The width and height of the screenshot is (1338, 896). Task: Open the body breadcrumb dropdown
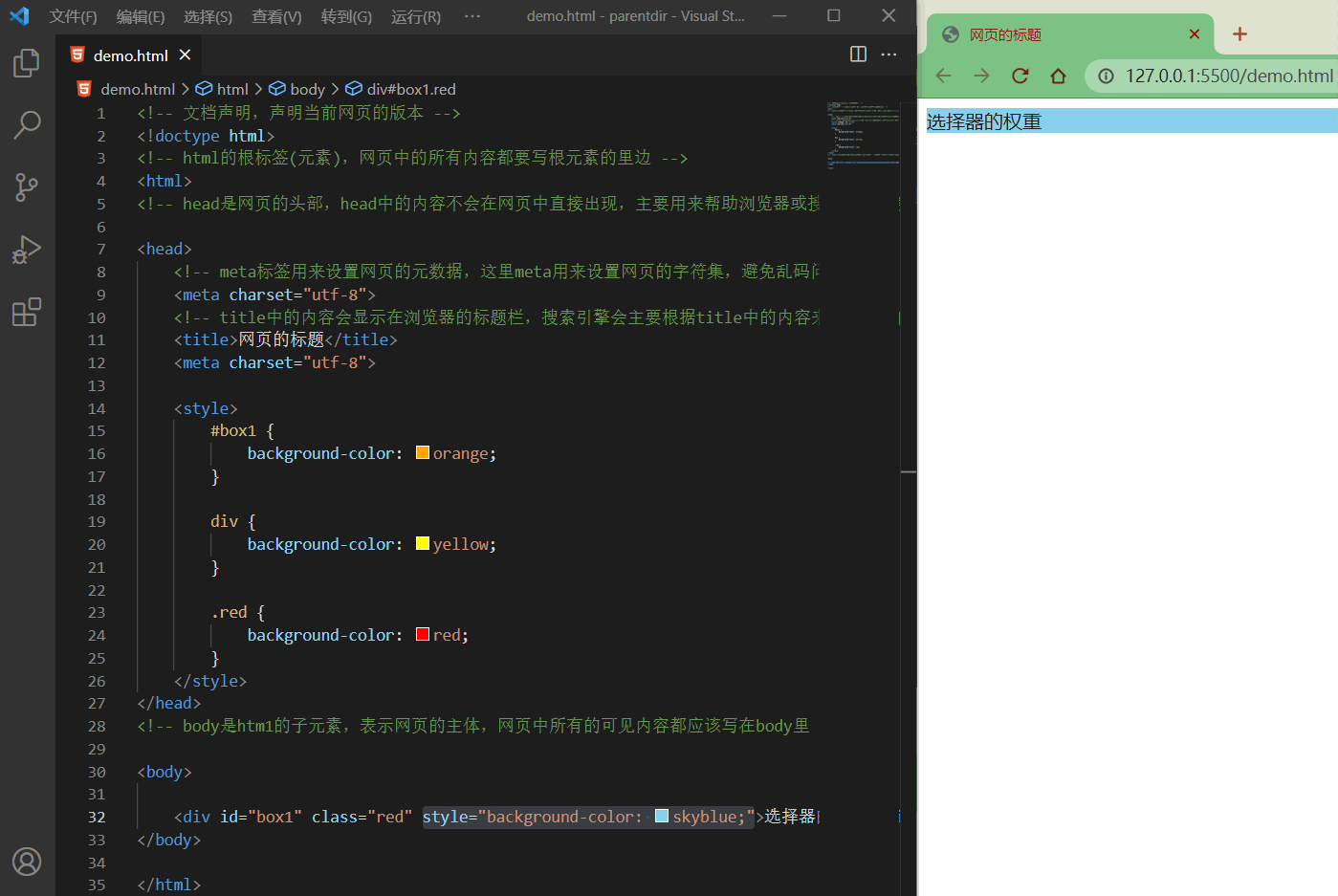click(x=306, y=88)
